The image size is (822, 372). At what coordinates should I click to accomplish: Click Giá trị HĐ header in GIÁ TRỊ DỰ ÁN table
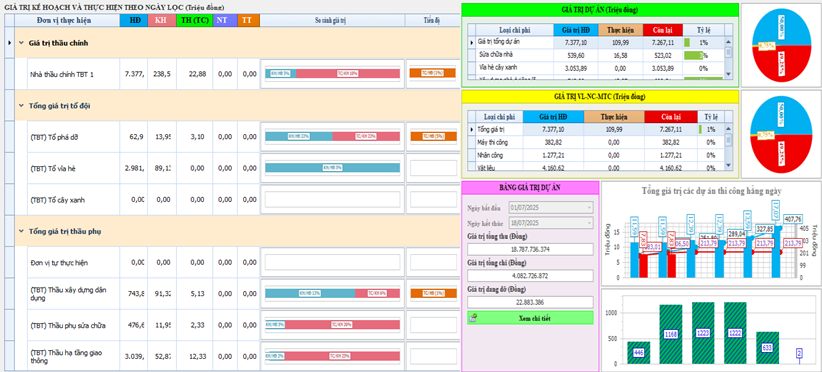[x=576, y=30]
